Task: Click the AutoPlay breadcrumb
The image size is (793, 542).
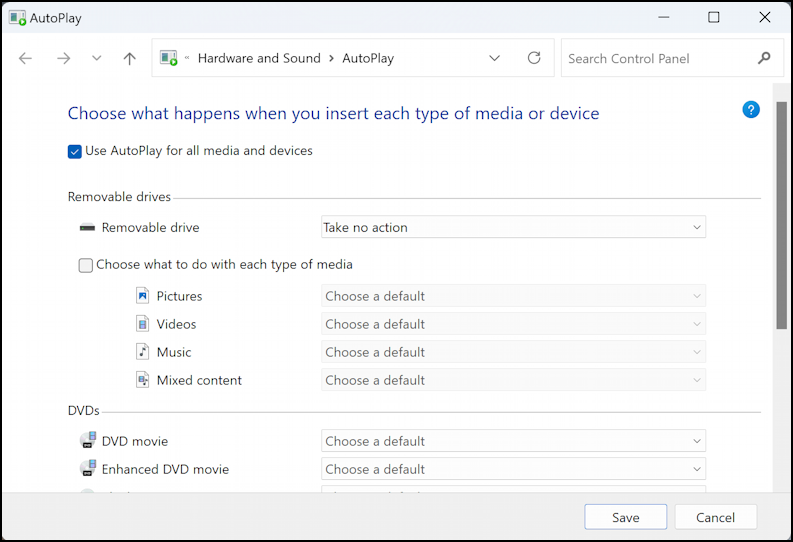Action: tap(368, 58)
